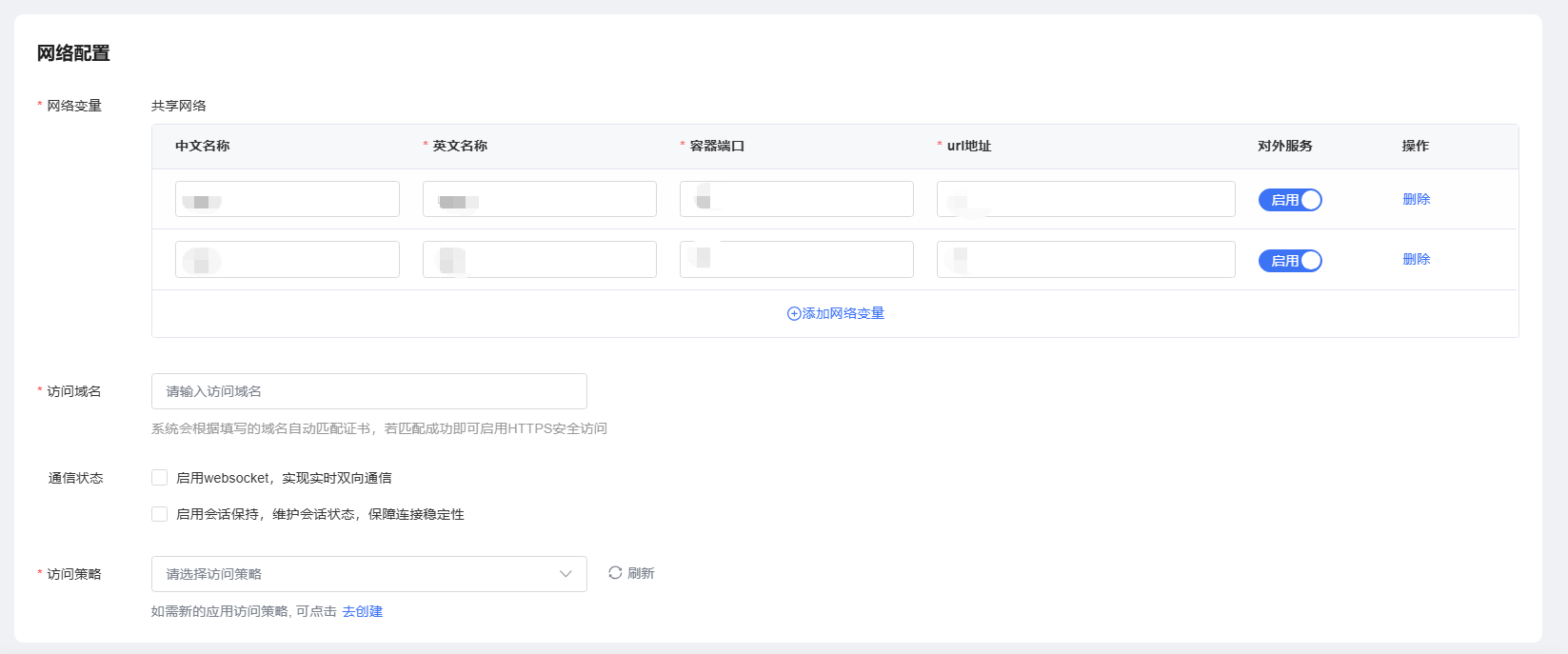
Task: Enable the websocket checkbox
Action: tap(160, 478)
